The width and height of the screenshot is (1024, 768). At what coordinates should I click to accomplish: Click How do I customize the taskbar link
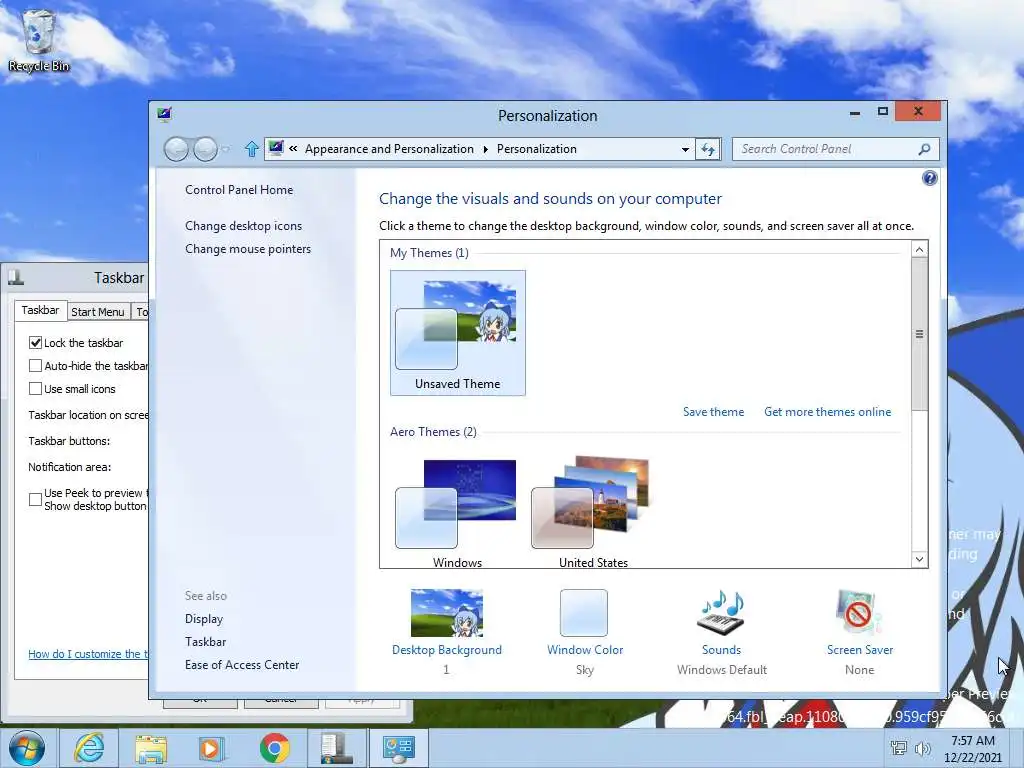[88, 654]
